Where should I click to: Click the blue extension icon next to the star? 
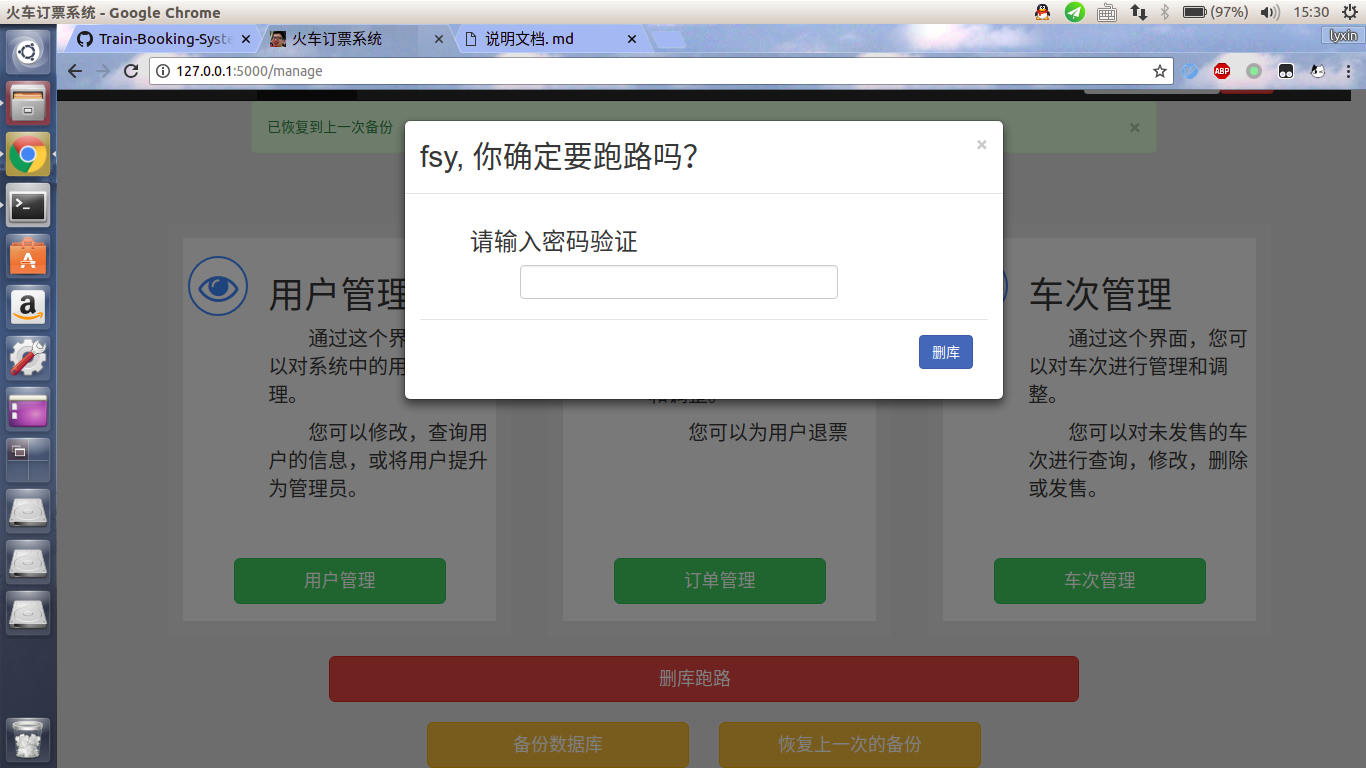point(1190,71)
